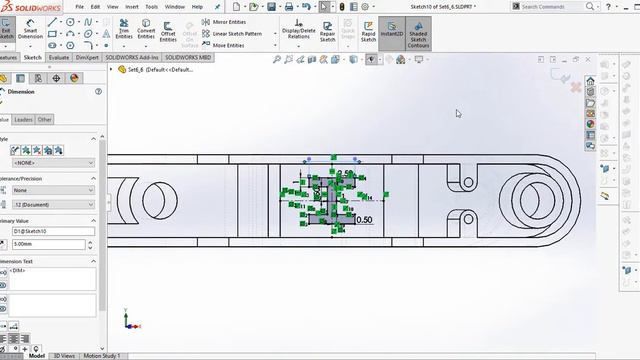Select the Sketch Fillet tool
Image resolution: width=640 pixels, height=360 pixels.
[88, 45]
